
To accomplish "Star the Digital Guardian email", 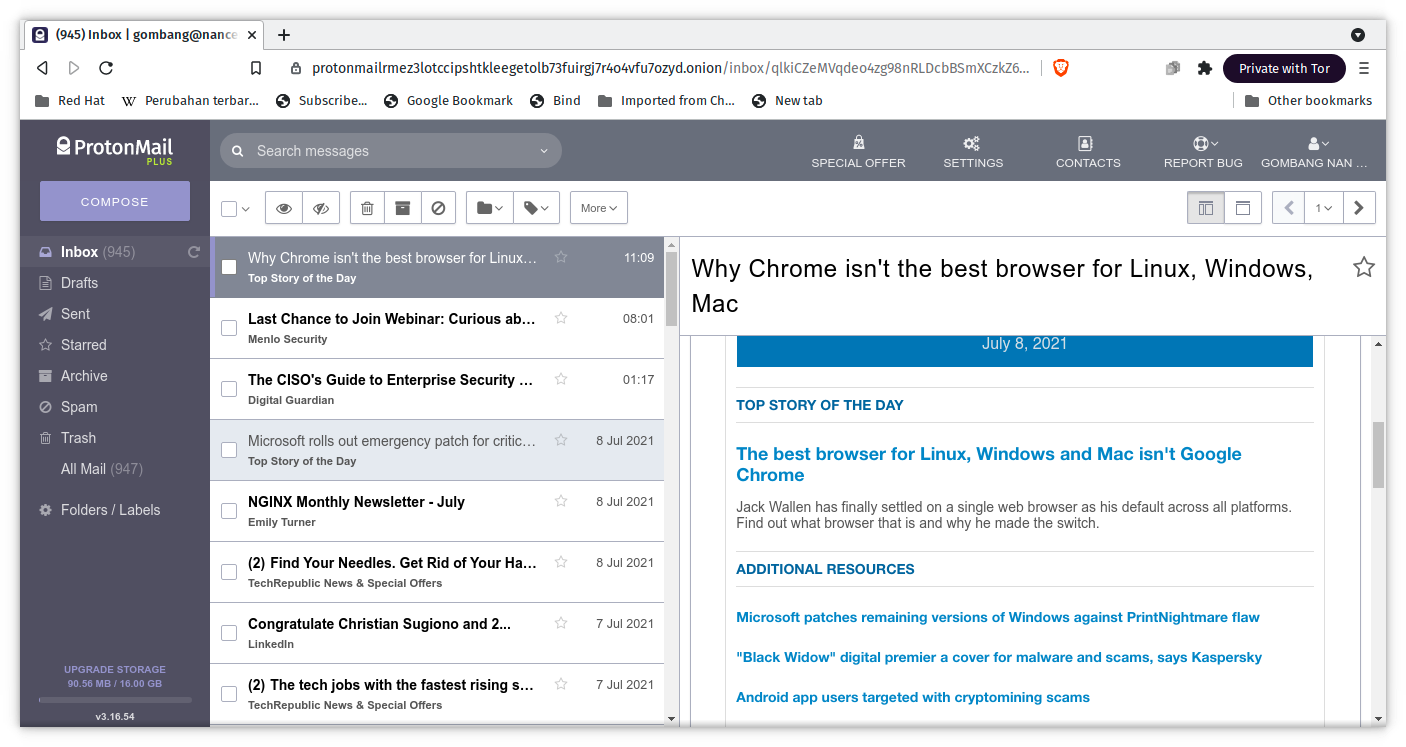I will pos(561,379).
